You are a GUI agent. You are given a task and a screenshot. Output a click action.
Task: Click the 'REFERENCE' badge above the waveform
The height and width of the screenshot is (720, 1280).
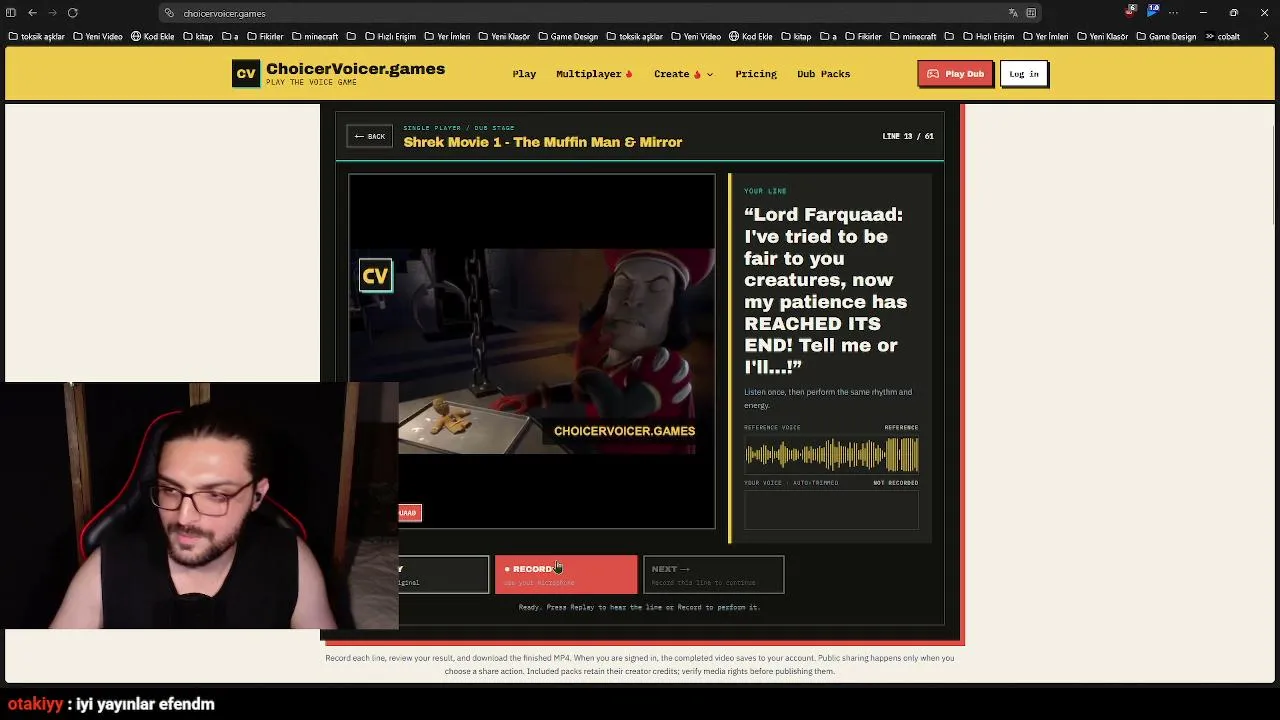pyautogui.click(x=901, y=428)
